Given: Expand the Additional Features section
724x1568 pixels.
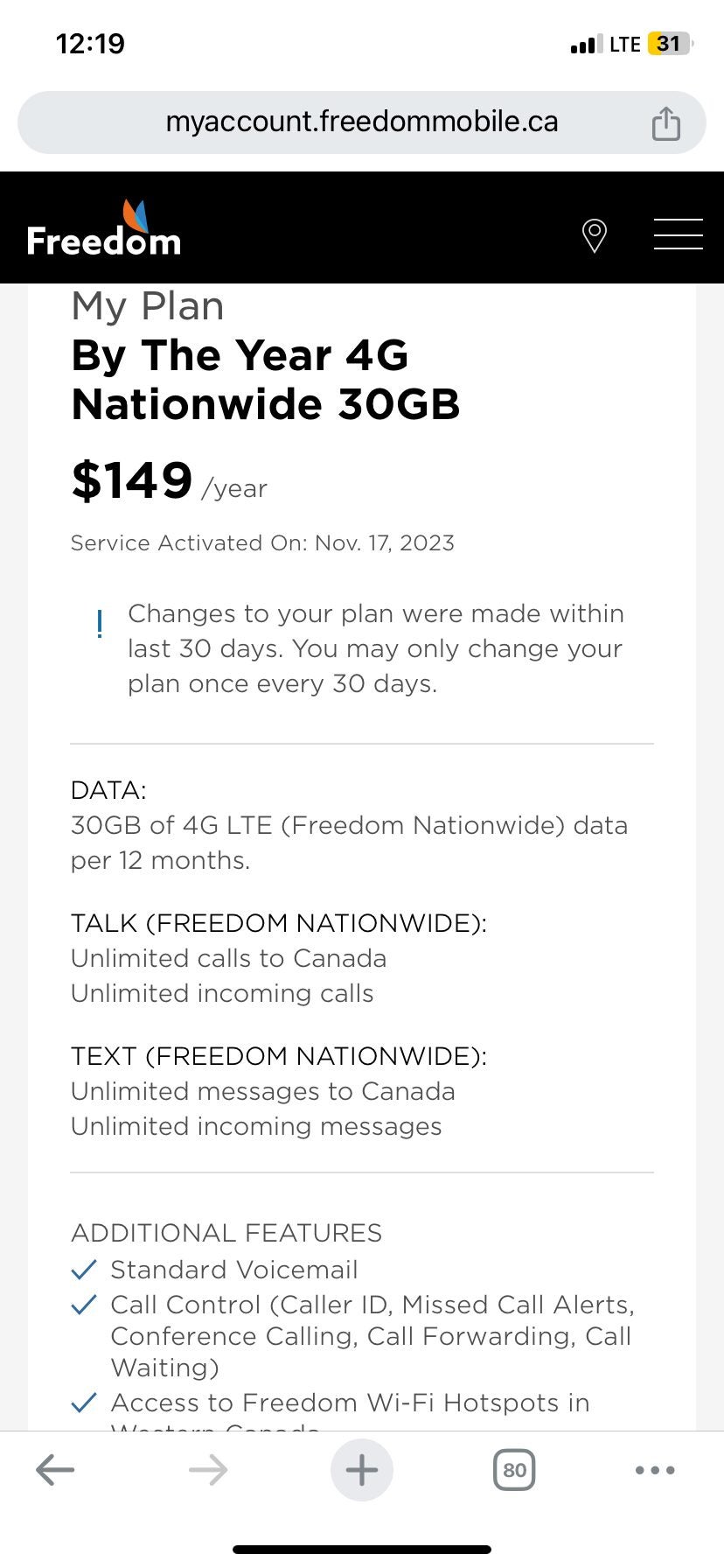Looking at the screenshot, I should click(x=226, y=1232).
